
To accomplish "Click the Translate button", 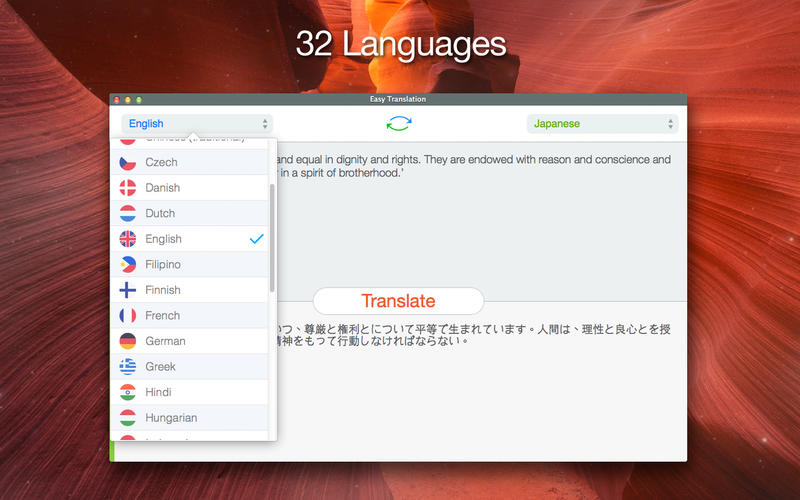I will [x=398, y=301].
